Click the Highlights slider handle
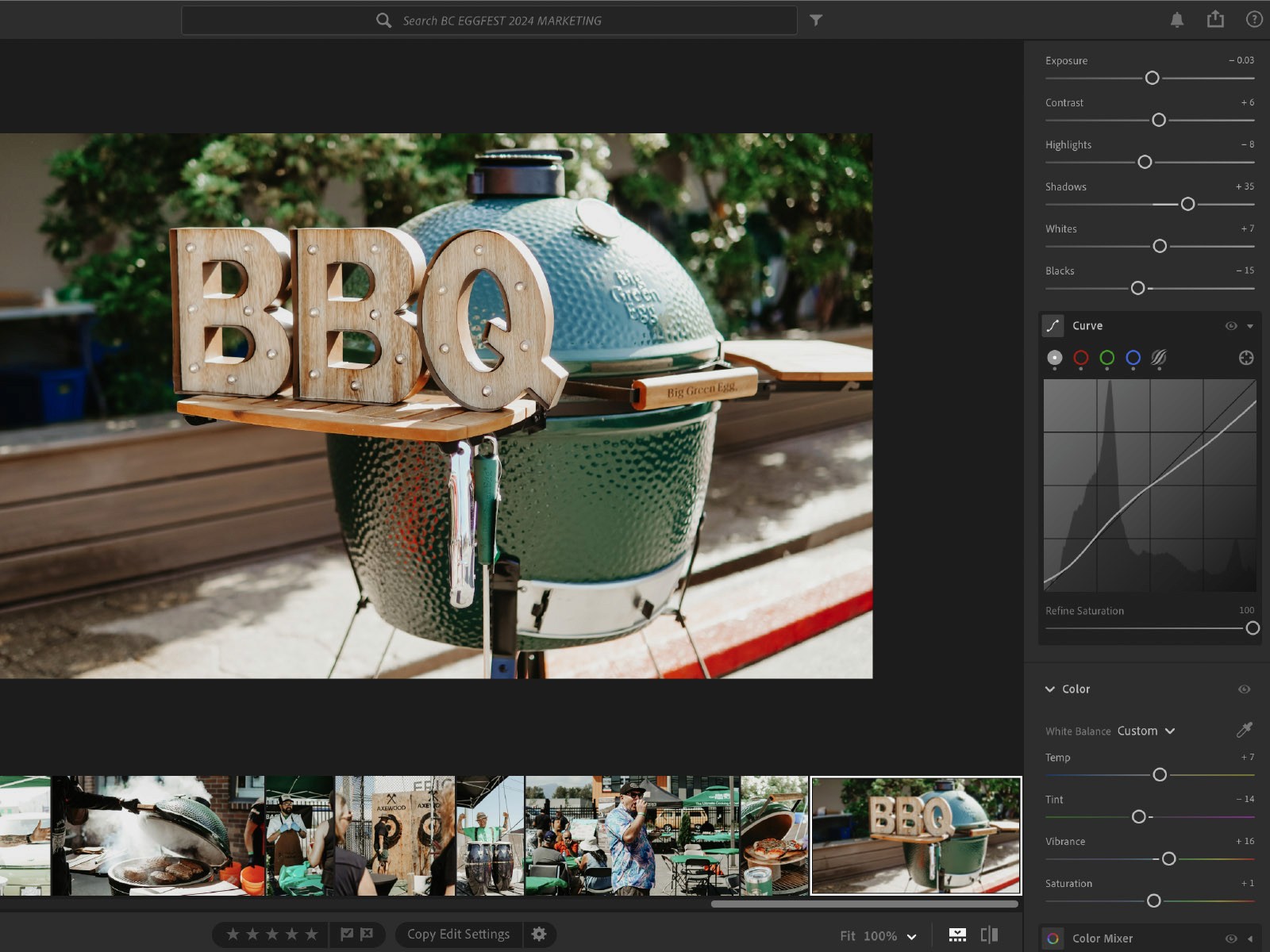1270x952 pixels. [x=1145, y=162]
